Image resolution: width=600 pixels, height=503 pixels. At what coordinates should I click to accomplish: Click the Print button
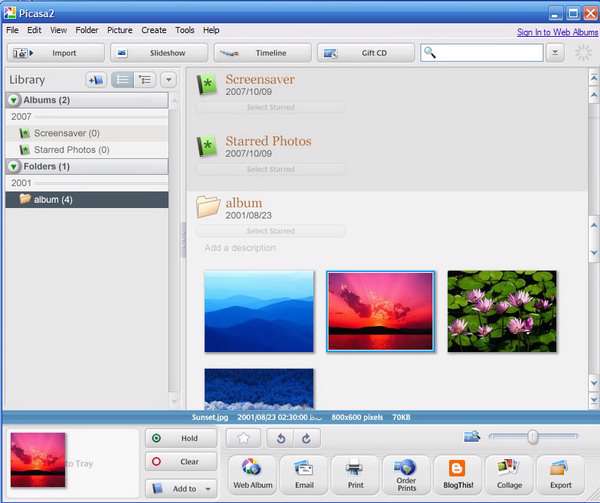pyautogui.click(x=355, y=475)
